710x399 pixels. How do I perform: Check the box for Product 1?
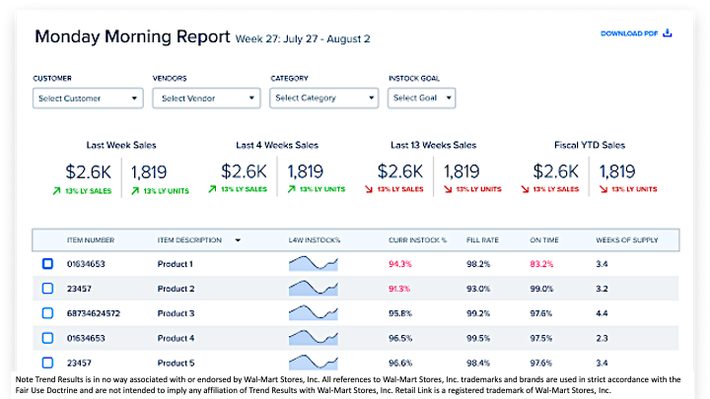(48, 264)
